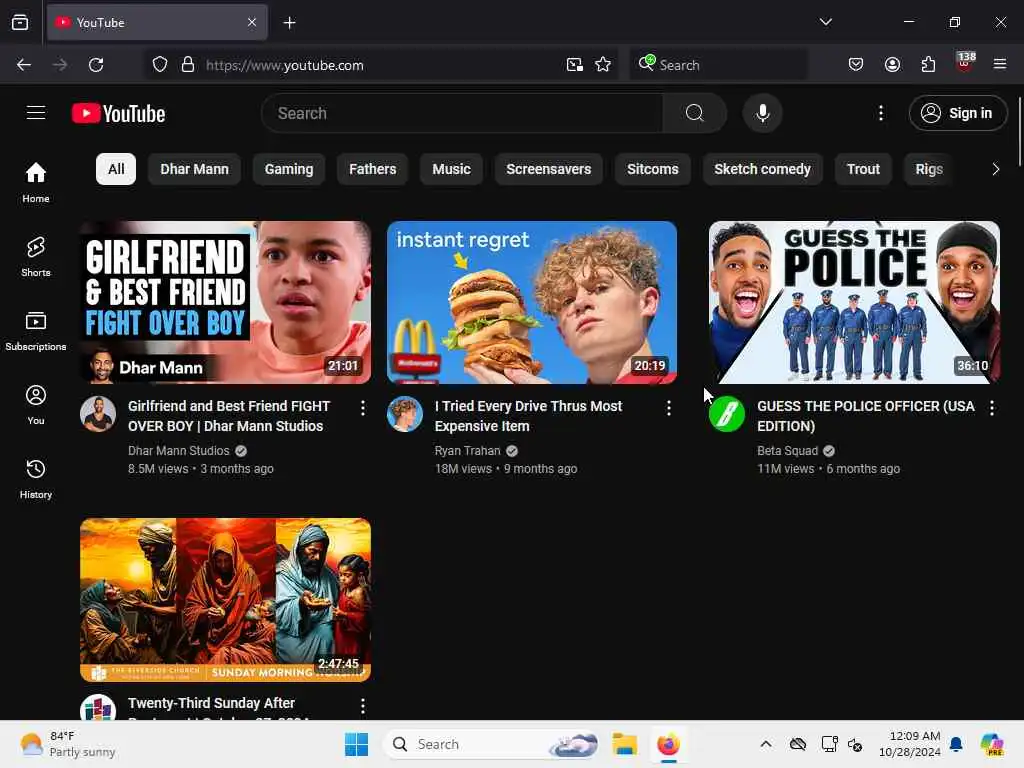The width and height of the screenshot is (1024, 768).
Task: Open weather widget showing 84°F
Action: (x=67, y=744)
